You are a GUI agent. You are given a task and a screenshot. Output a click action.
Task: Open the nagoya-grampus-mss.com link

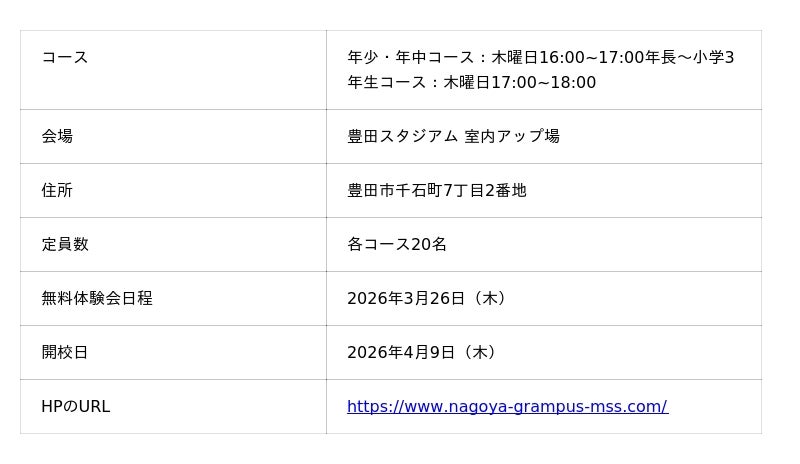[x=507, y=407]
